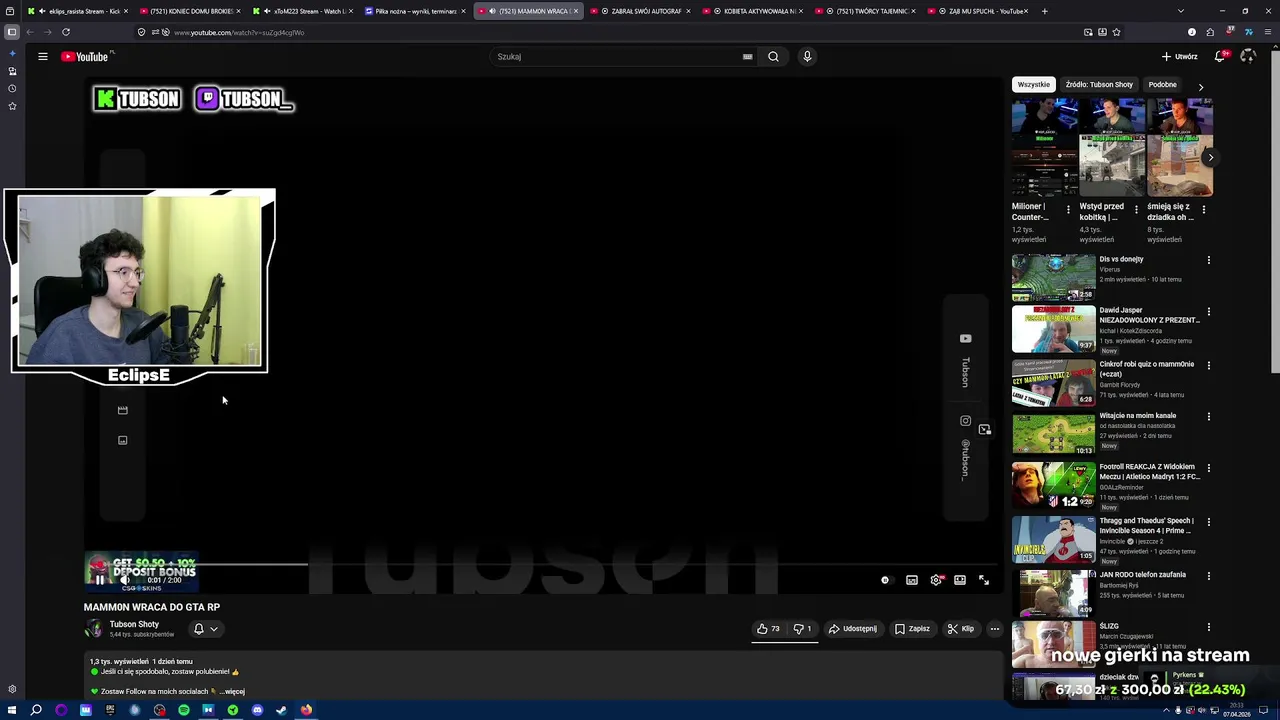Go back in browser history
The height and width of the screenshot is (720, 1280).
pyautogui.click(x=30, y=32)
